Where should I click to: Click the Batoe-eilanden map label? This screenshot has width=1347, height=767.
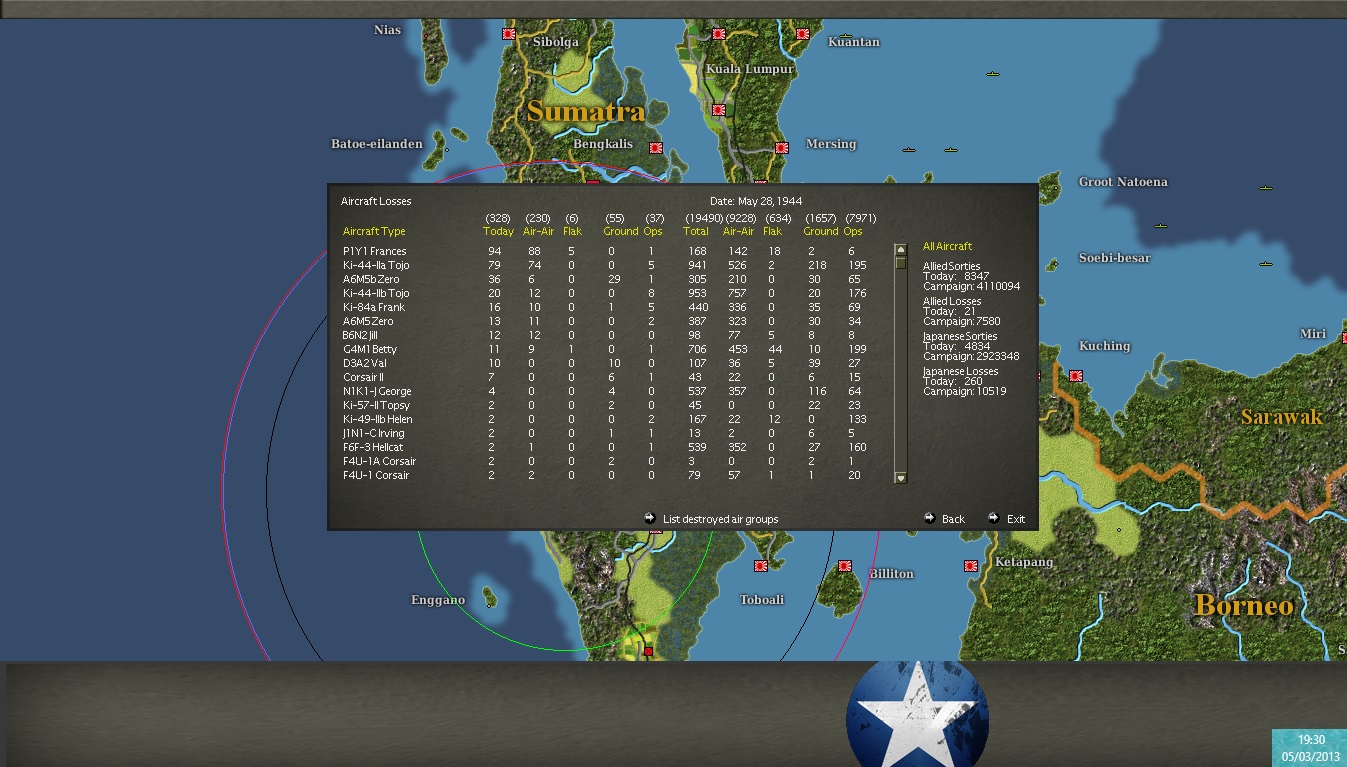click(377, 144)
